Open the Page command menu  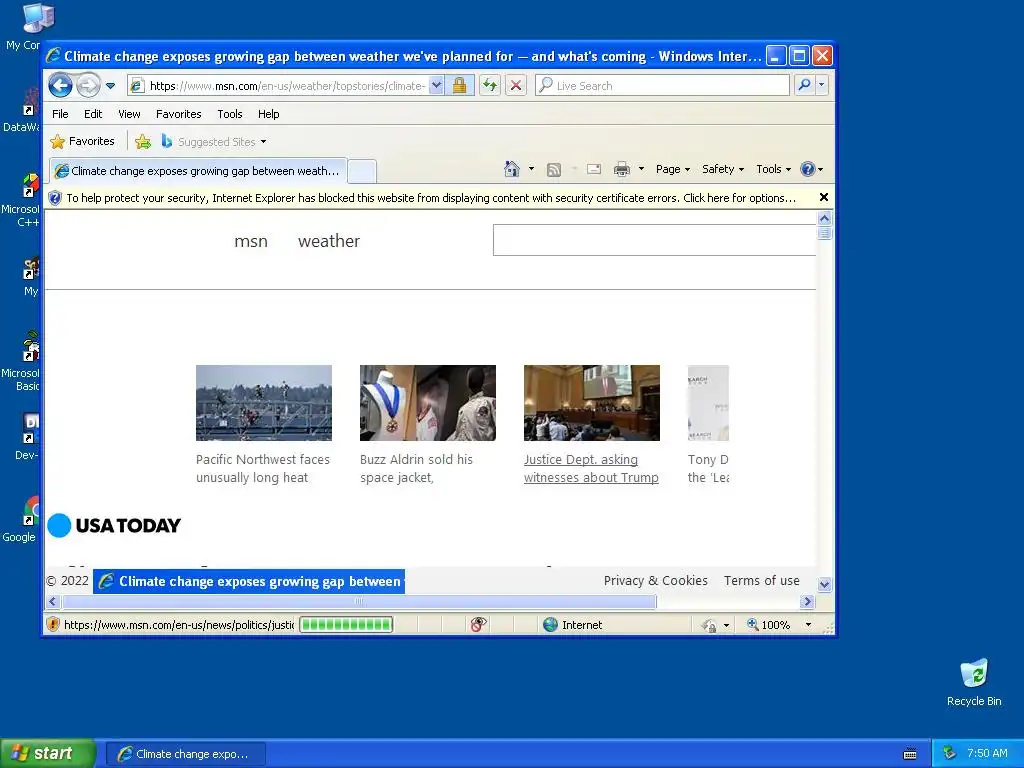pos(673,169)
